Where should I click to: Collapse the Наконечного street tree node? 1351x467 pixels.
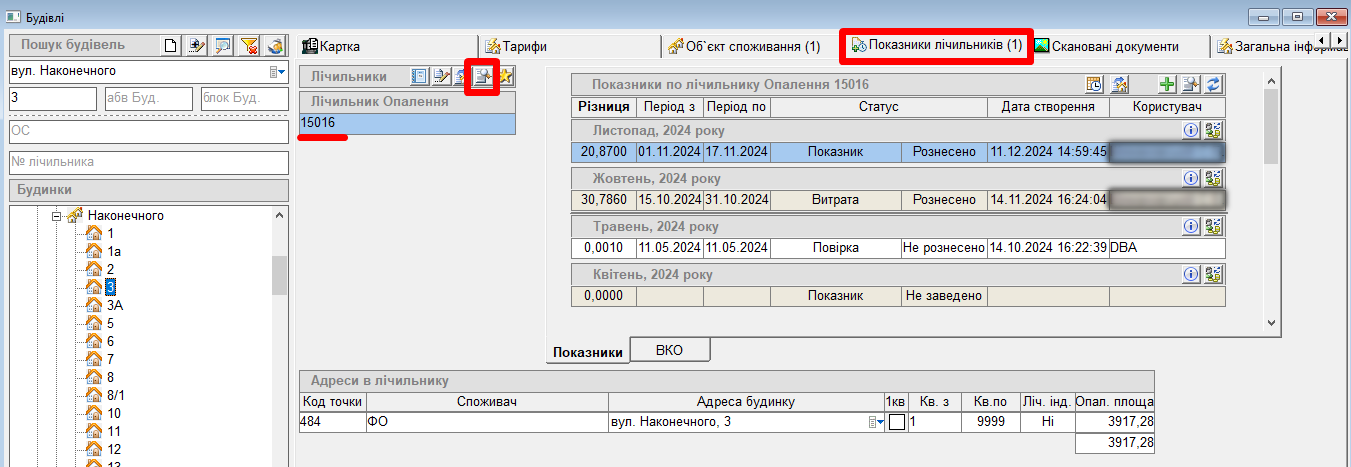pyautogui.click(x=58, y=215)
